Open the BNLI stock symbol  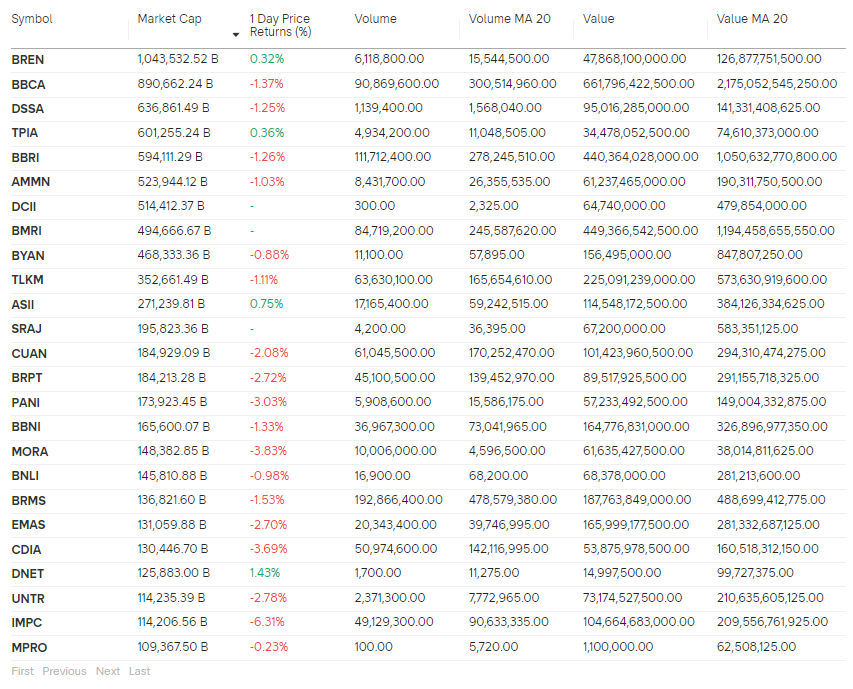pyautogui.click(x=25, y=475)
